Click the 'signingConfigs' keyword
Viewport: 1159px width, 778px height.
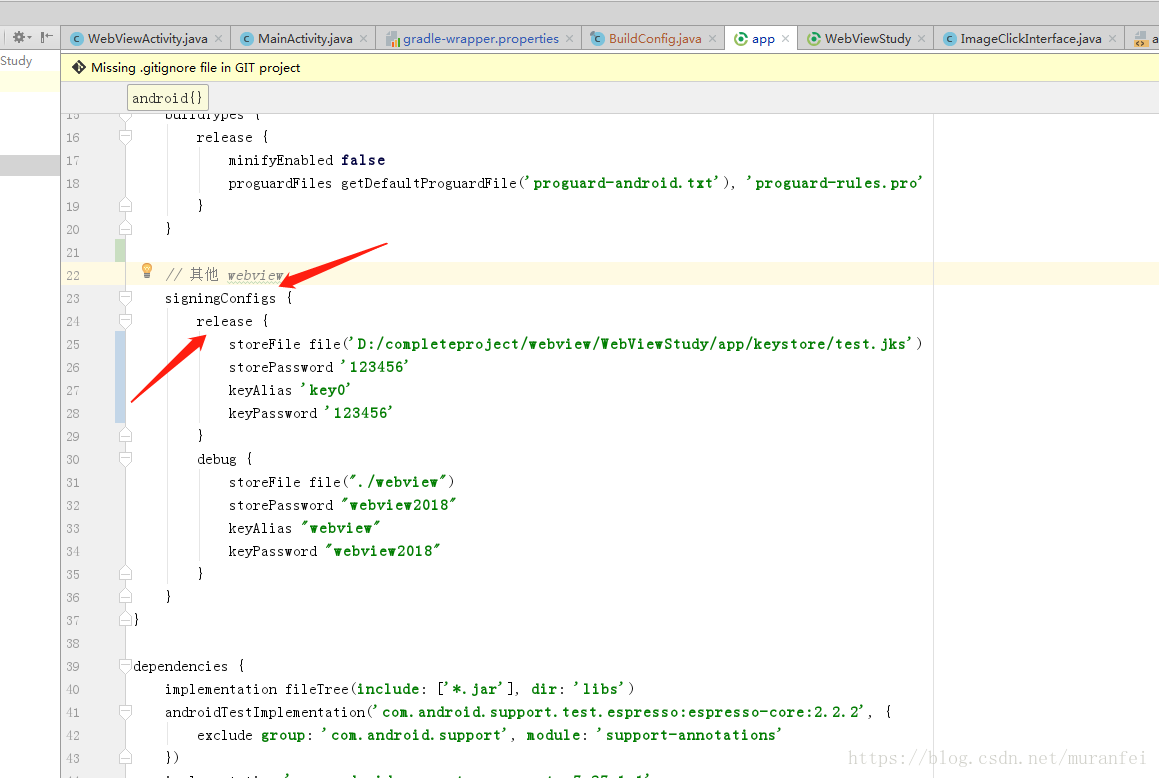pyautogui.click(x=220, y=298)
